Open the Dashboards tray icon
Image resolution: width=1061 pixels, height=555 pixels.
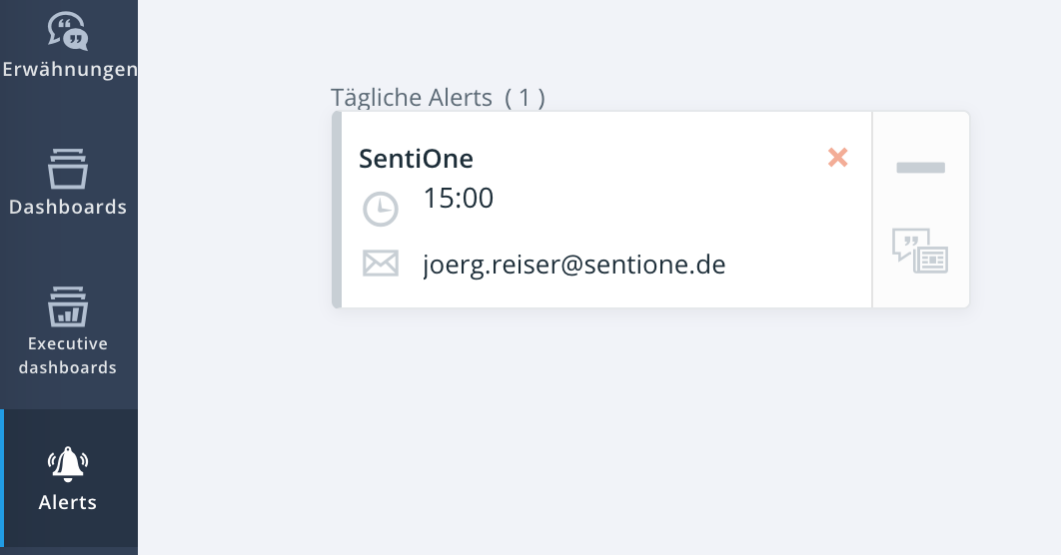click(x=68, y=168)
